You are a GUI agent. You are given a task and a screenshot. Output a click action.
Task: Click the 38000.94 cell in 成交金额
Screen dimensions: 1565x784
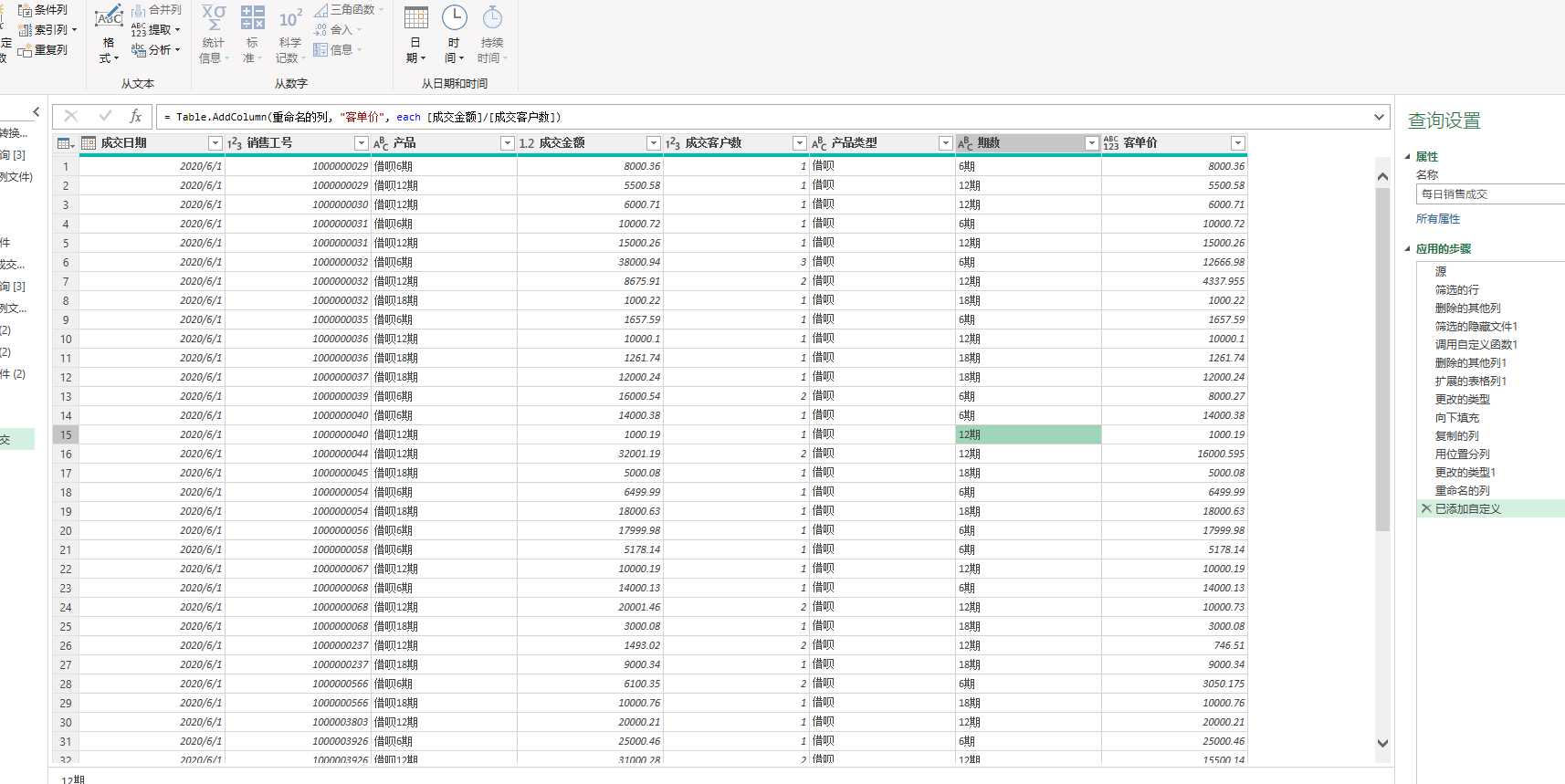point(591,262)
